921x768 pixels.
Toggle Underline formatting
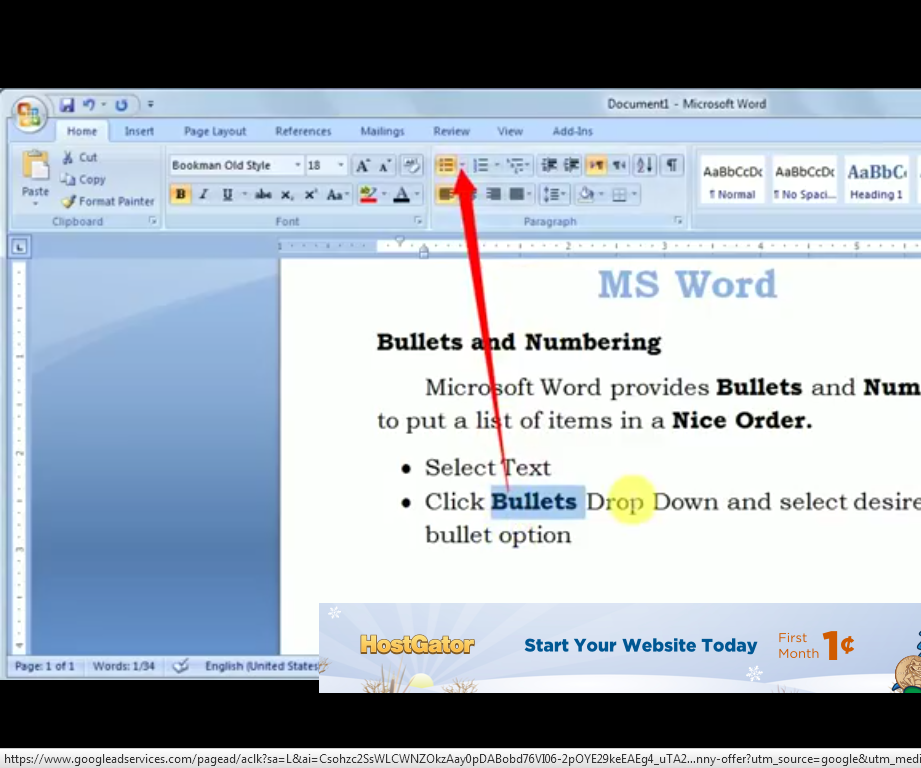(x=227, y=194)
